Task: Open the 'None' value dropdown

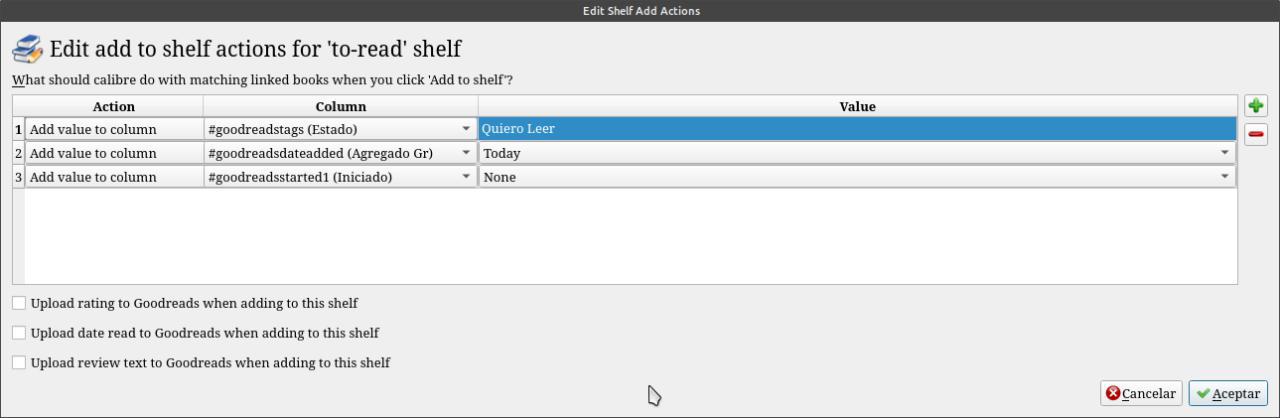Action: click(1225, 177)
